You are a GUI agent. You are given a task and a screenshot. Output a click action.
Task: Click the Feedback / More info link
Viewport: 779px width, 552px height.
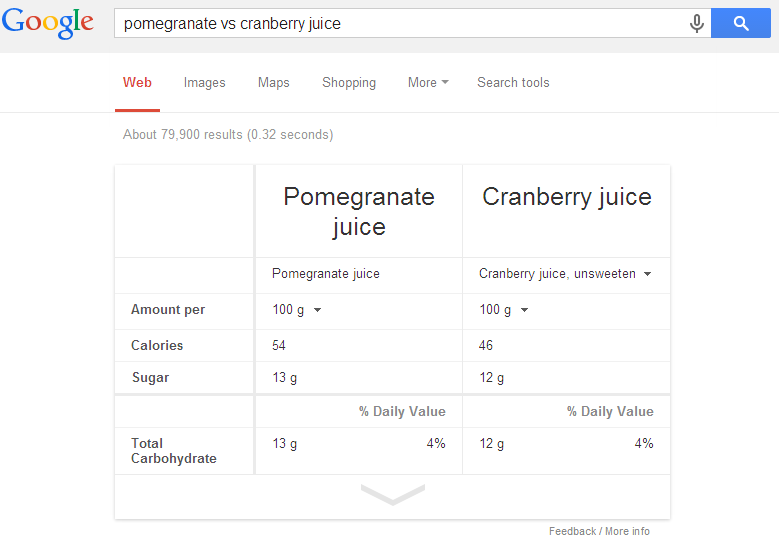[599, 531]
